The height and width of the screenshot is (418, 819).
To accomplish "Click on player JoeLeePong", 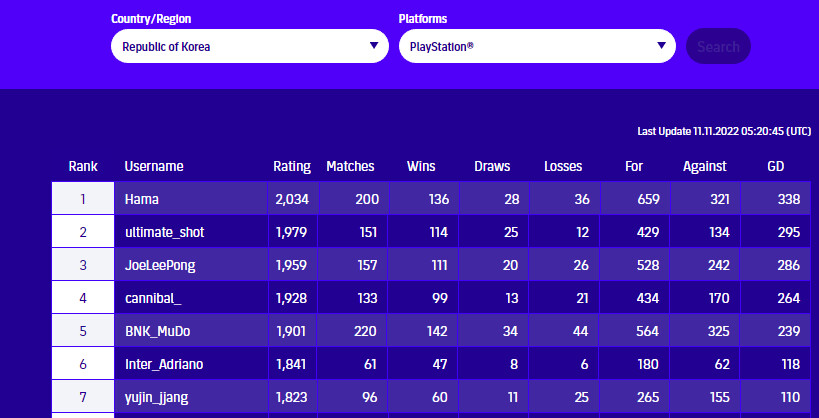I will (161, 265).
